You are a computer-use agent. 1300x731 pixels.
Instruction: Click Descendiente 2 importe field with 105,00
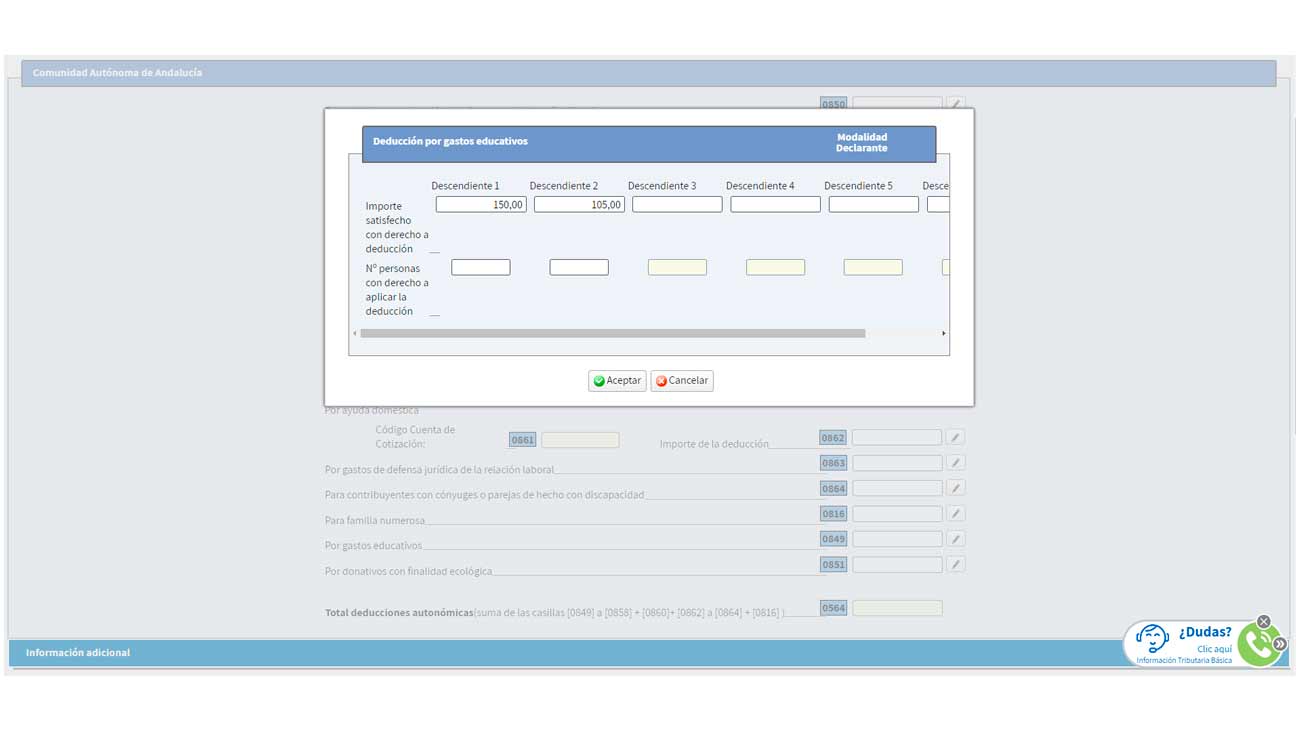click(579, 204)
